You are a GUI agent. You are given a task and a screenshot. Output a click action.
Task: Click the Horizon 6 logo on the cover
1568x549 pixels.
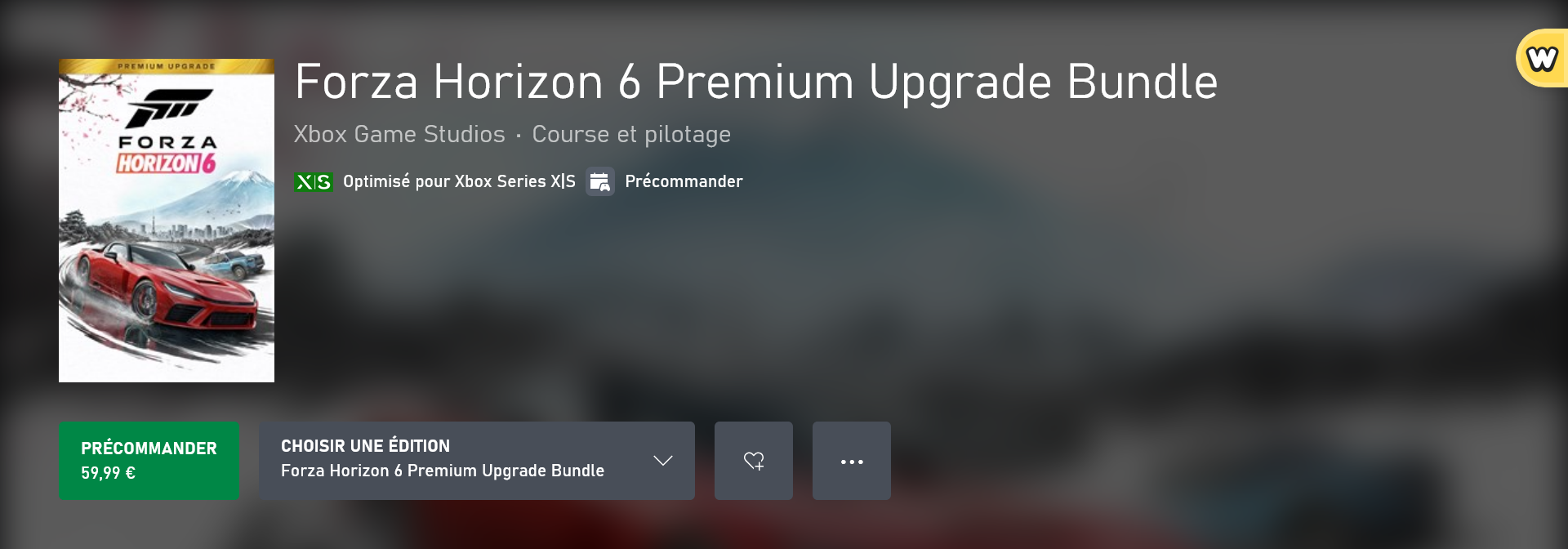pos(167,163)
